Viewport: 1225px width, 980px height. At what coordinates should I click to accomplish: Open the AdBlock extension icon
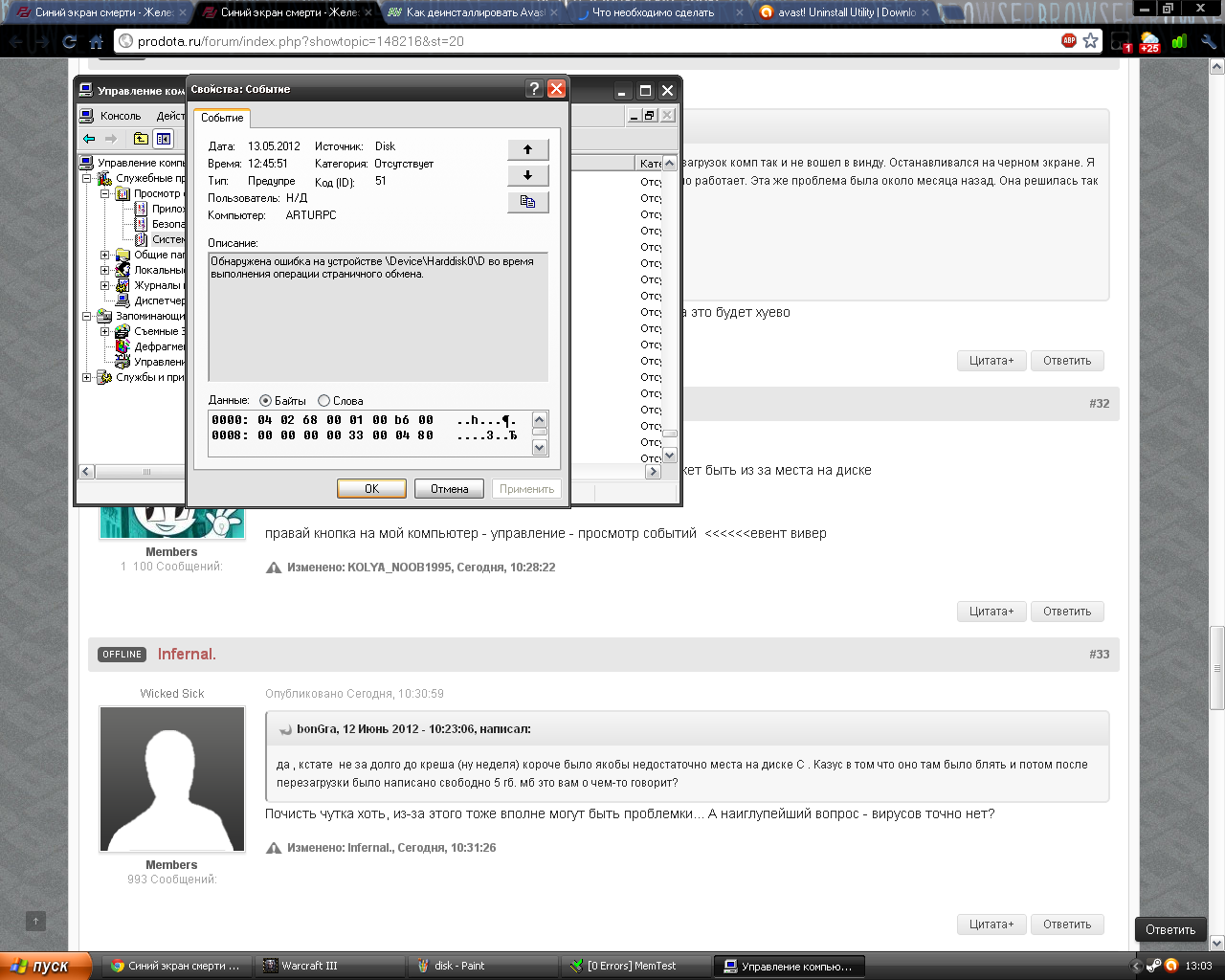[x=1069, y=40]
